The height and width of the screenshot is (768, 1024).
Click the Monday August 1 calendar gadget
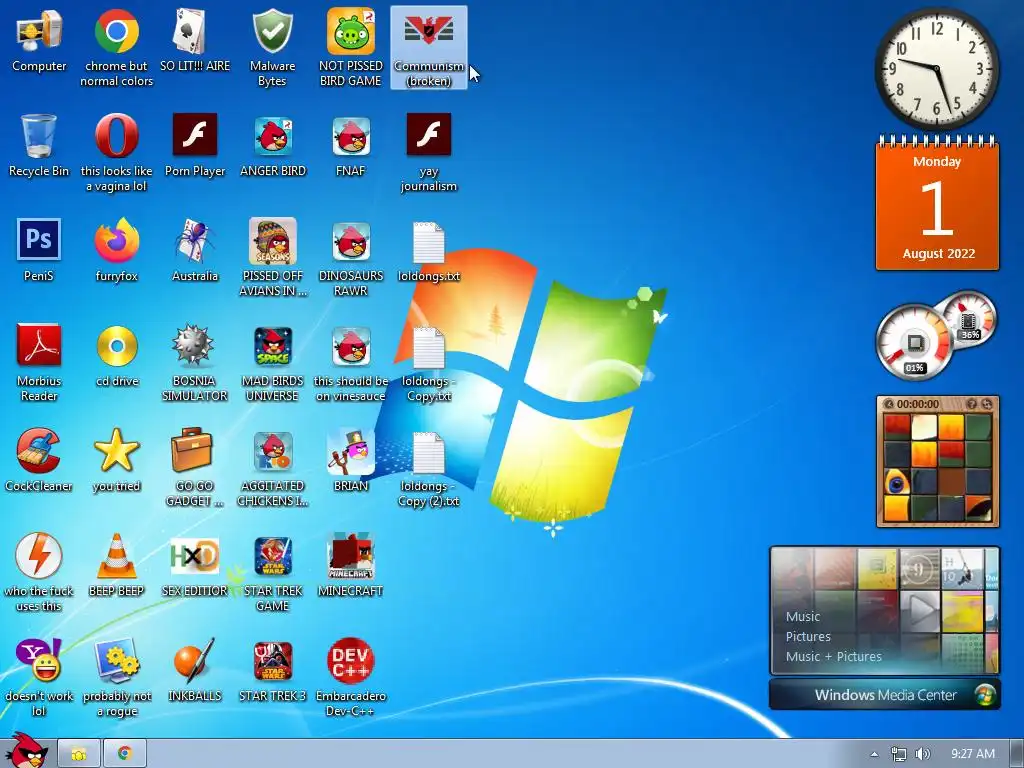click(937, 205)
